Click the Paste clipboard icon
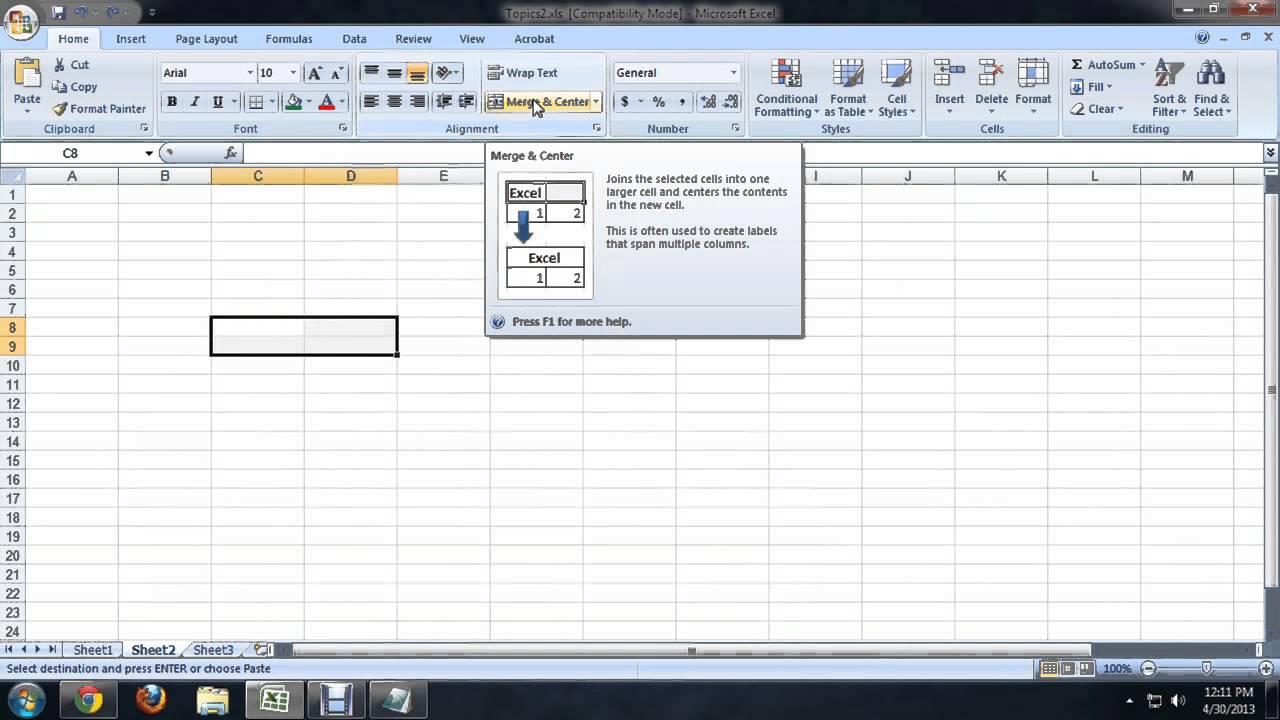This screenshot has width=1280, height=720. 27,75
